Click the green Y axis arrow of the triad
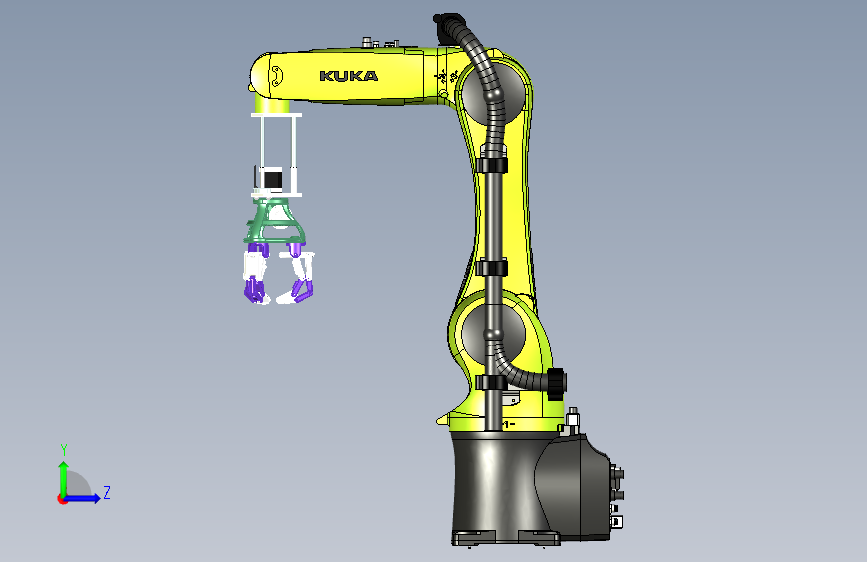Image resolution: width=867 pixels, height=562 pixels. point(64,478)
